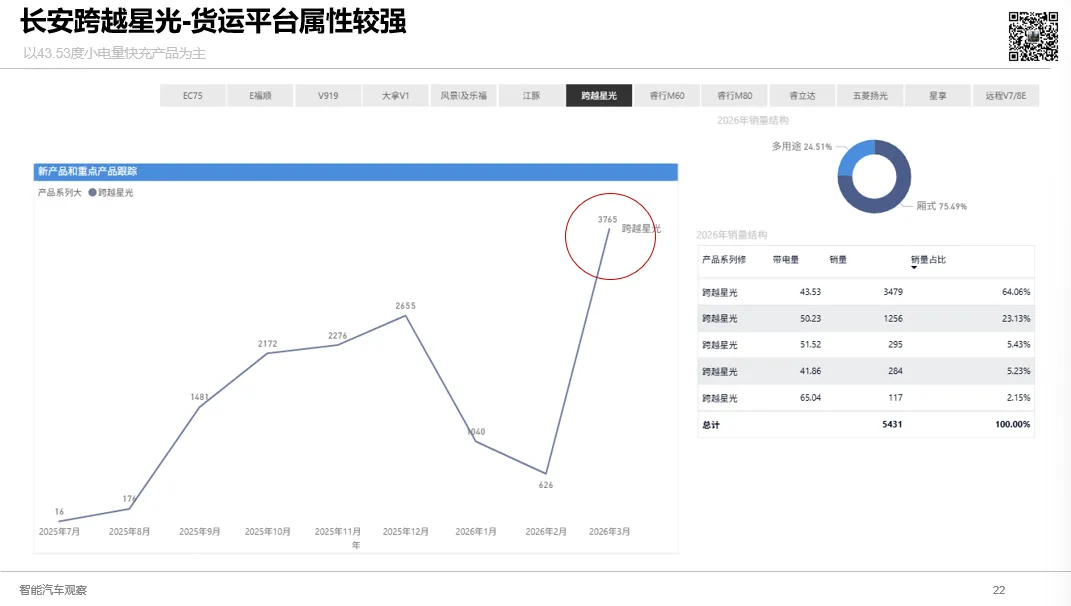The image size is (1071, 606).
Task: Click the 远程V7/8E button
Action: click(1006, 94)
